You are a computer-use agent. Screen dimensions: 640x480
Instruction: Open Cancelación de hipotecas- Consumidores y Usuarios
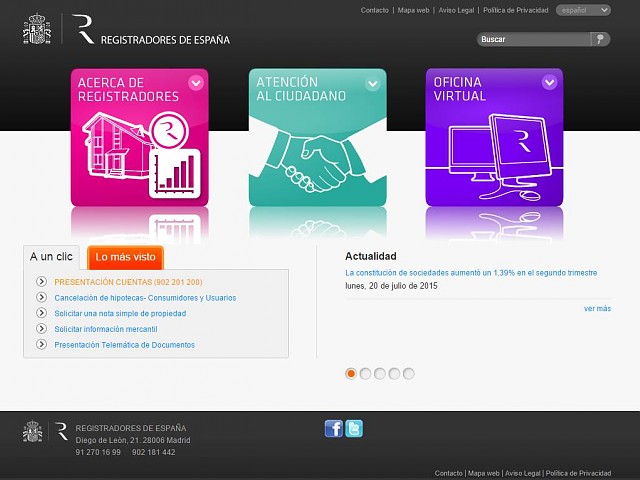coord(145,298)
